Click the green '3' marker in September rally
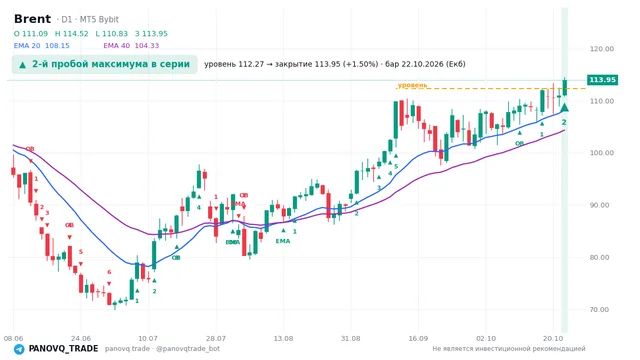 click(379, 188)
